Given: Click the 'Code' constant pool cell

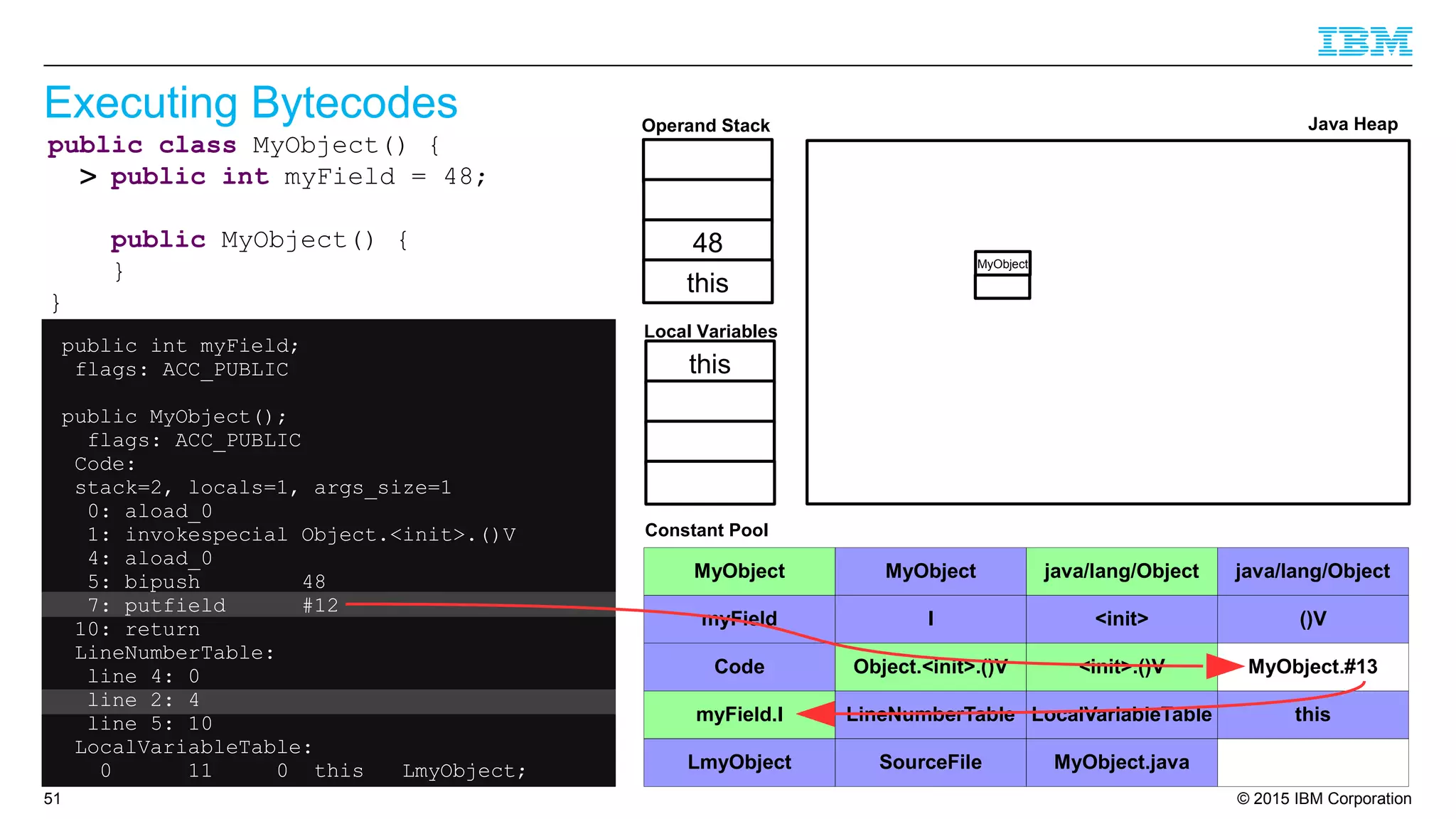Looking at the screenshot, I should [739, 666].
